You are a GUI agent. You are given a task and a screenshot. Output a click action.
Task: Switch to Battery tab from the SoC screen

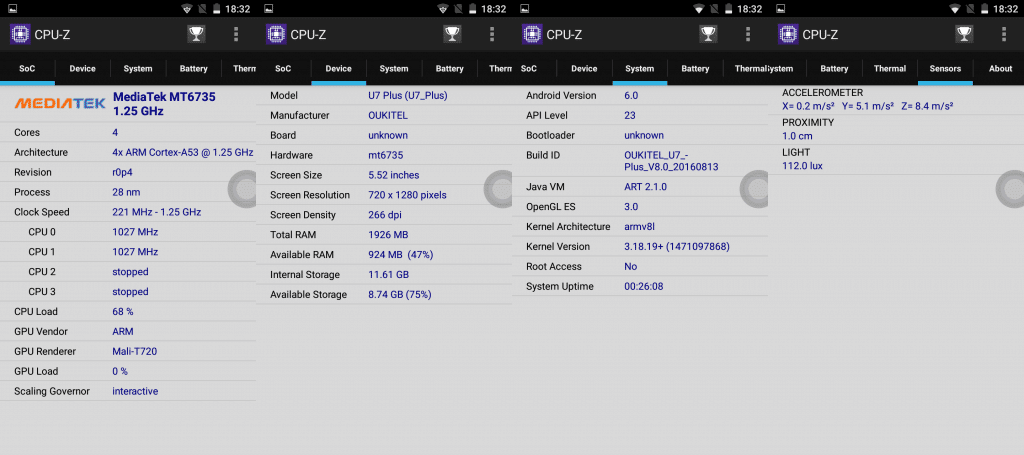(194, 69)
